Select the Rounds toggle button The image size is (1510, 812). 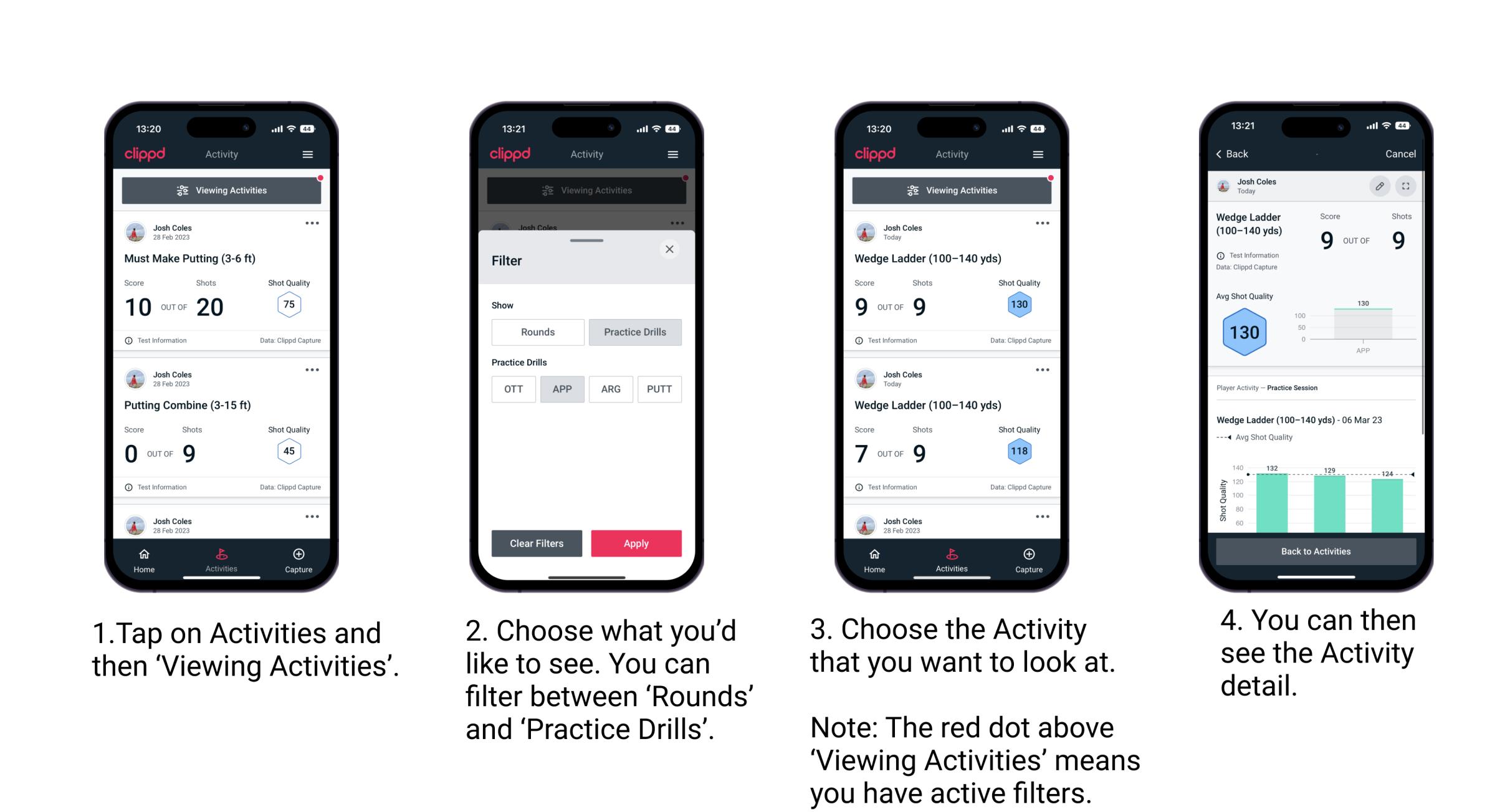click(x=537, y=331)
